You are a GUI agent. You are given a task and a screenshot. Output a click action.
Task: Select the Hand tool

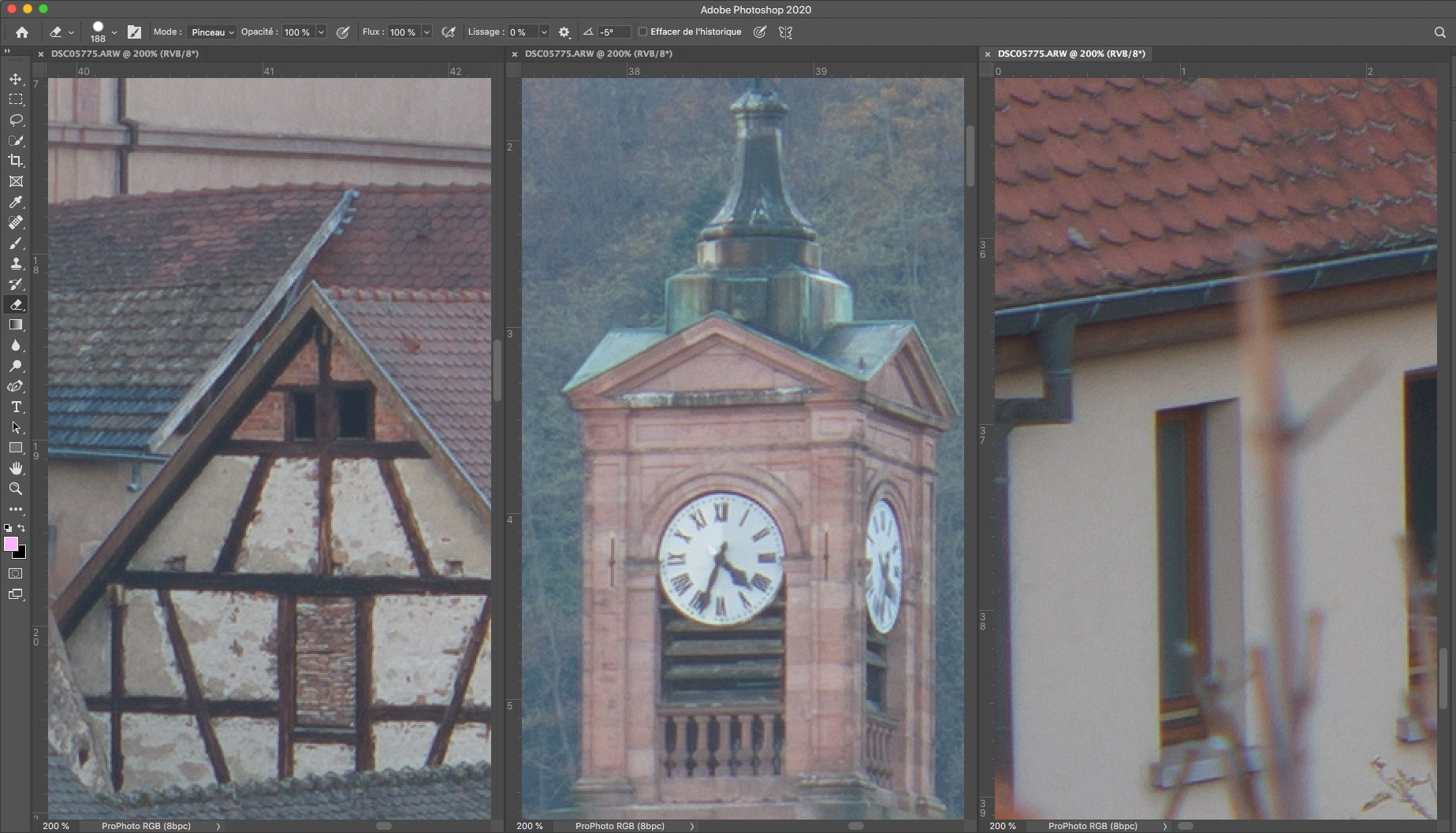pyautogui.click(x=16, y=468)
